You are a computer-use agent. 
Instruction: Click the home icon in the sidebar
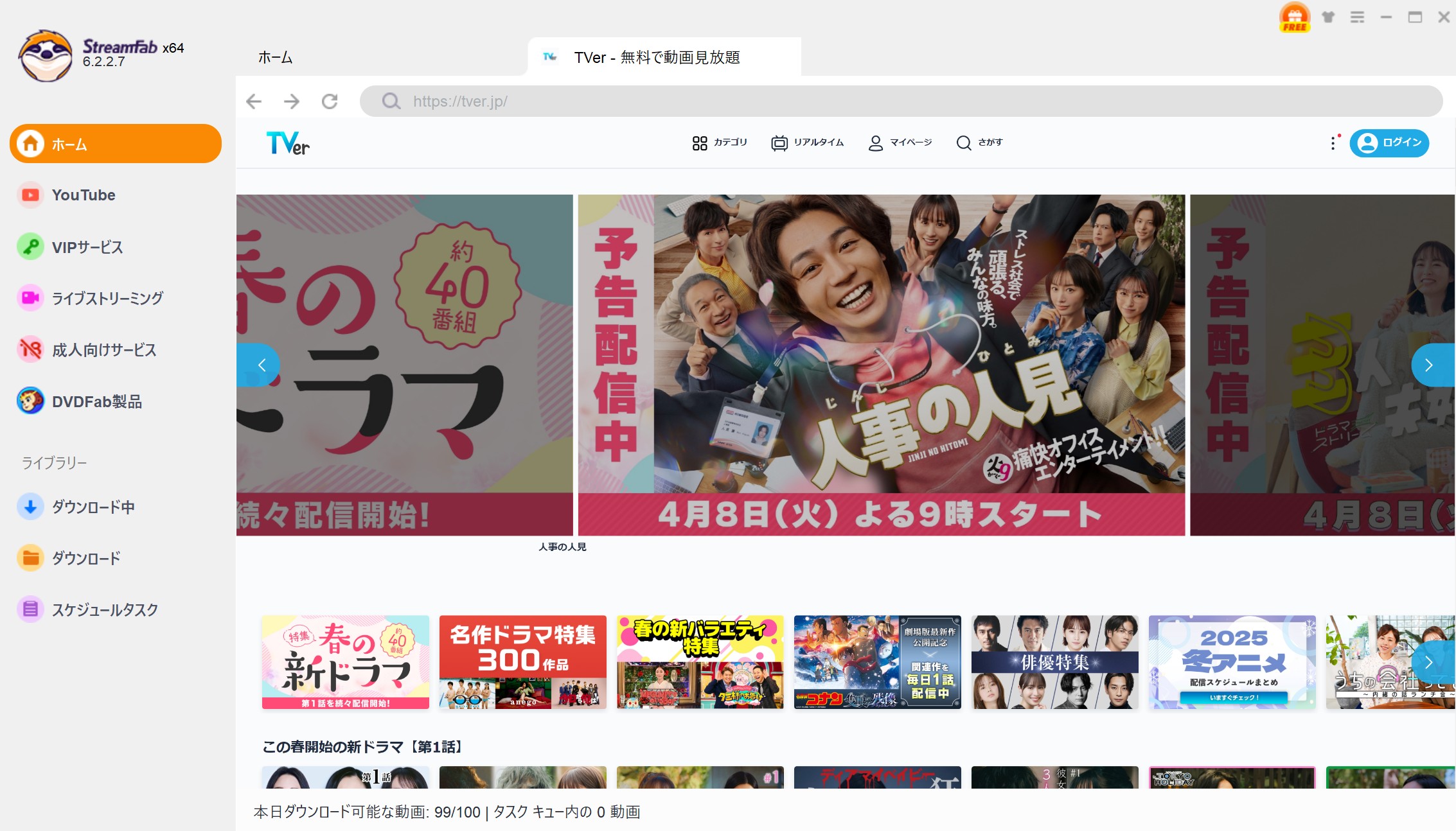[30, 143]
